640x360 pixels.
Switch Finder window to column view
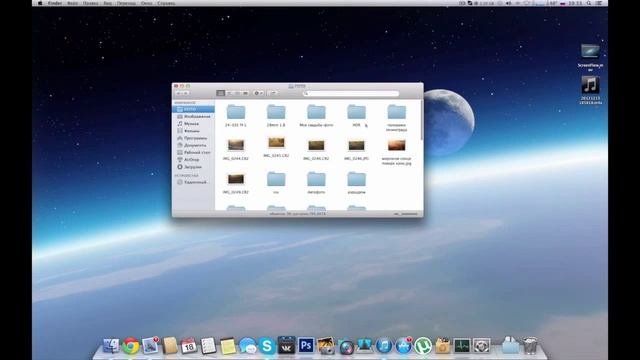click(x=237, y=93)
